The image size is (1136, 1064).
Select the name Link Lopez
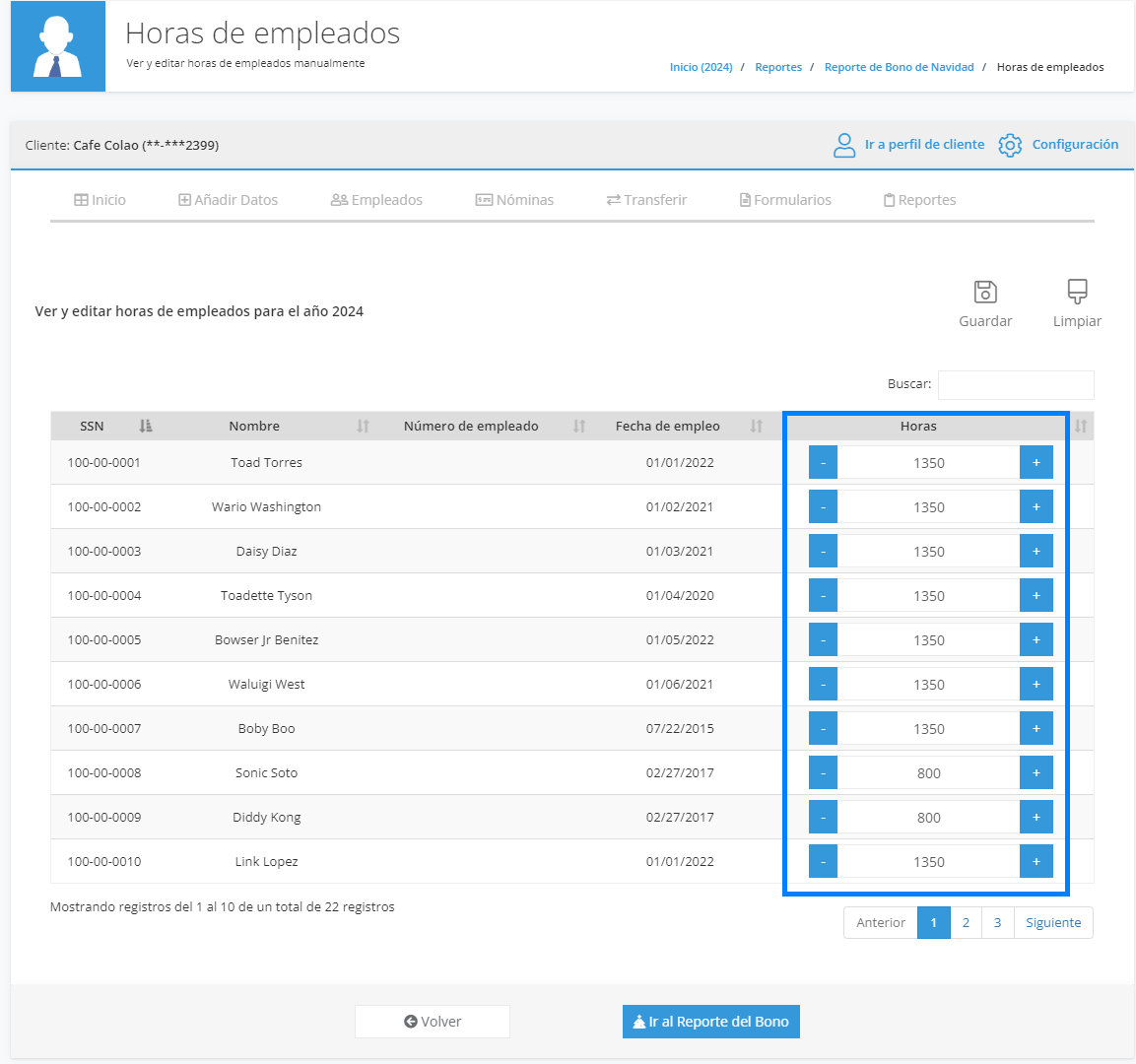tap(266, 861)
